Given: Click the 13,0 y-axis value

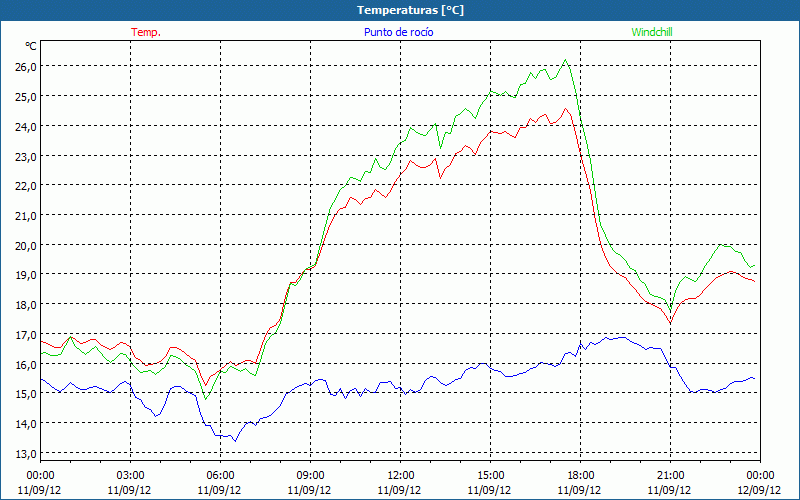Looking at the screenshot, I should point(24,453).
